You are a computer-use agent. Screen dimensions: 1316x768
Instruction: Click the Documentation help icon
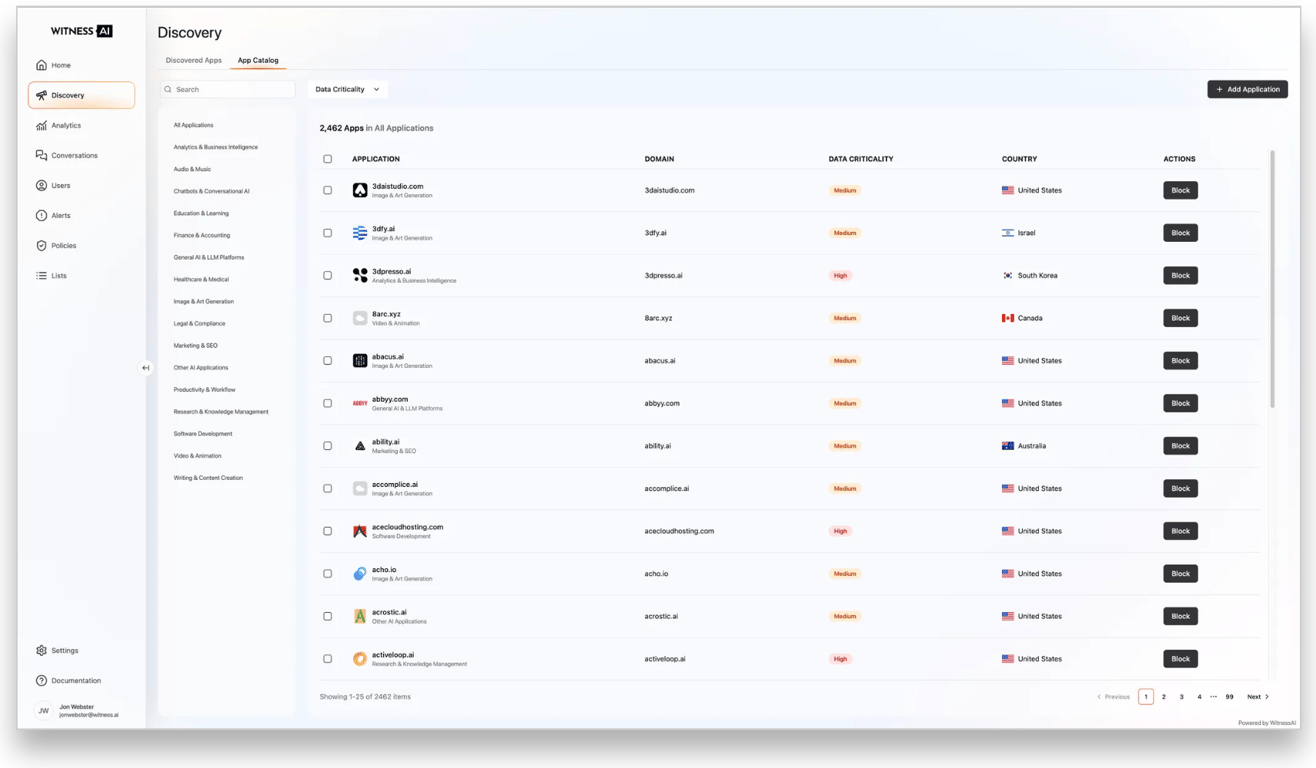click(x=41, y=680)
